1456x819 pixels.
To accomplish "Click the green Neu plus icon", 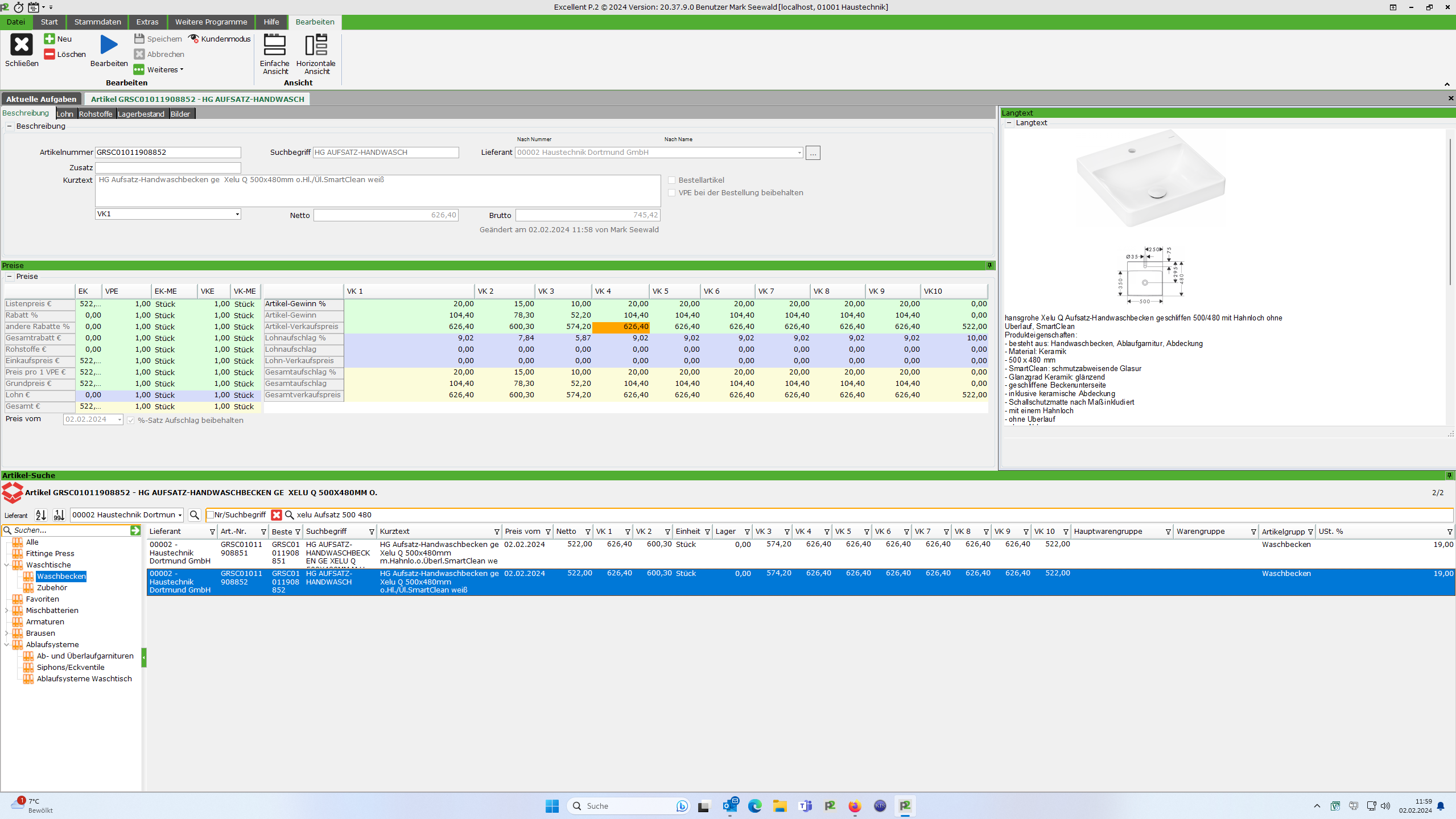I will (x=50, y=39).
